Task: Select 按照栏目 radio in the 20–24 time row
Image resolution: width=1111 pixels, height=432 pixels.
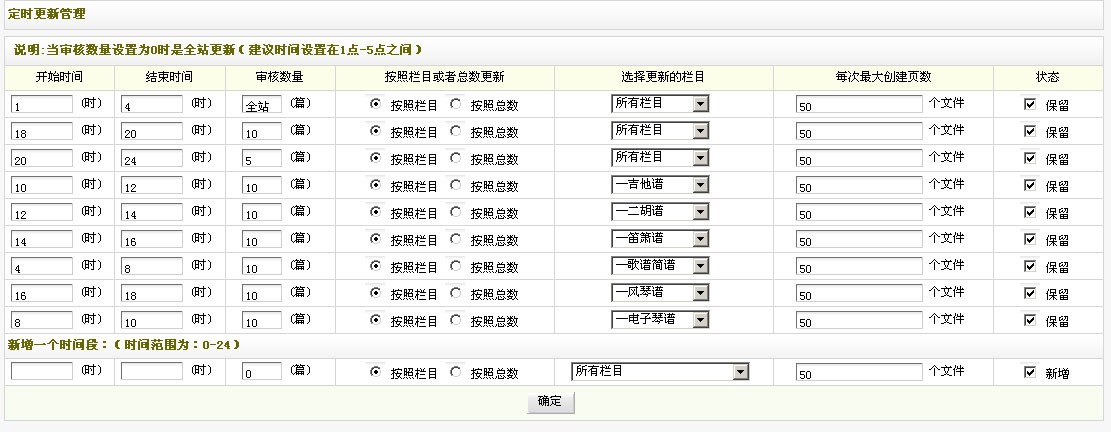Action: 376,158
